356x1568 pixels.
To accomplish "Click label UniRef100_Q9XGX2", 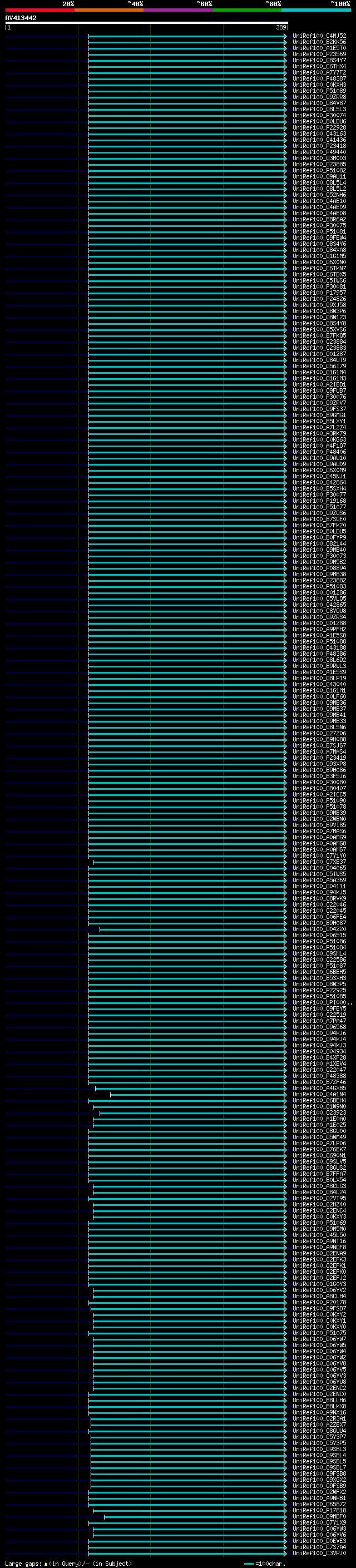I will pos(319,1480).
